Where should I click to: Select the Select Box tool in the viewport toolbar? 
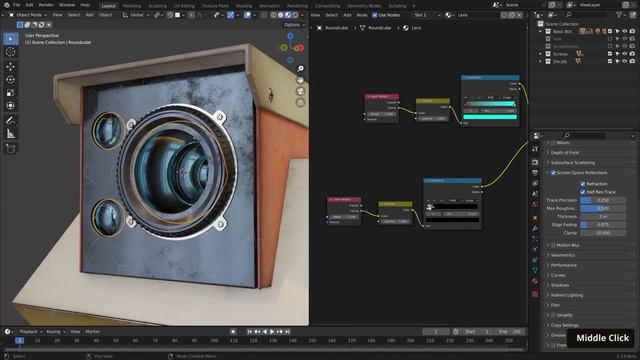tap(11, 39)
